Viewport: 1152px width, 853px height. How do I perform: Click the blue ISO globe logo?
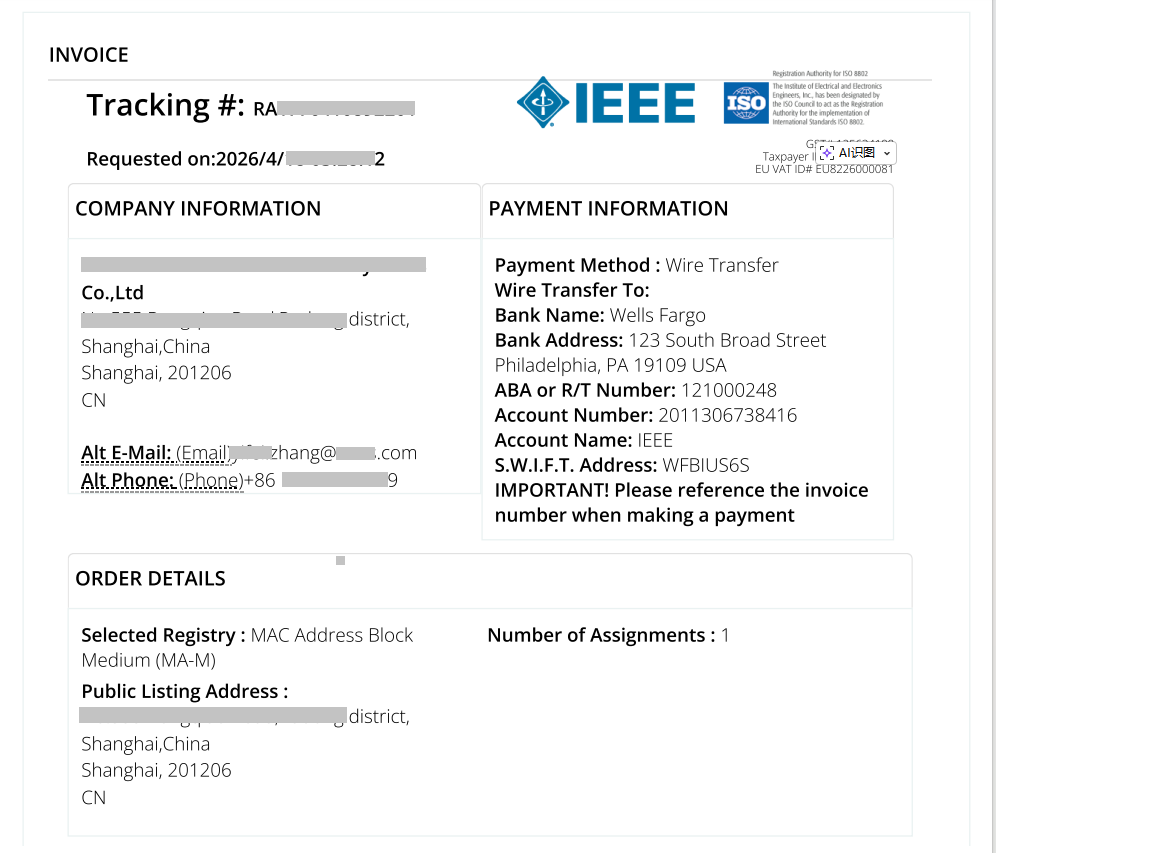[746, 103]
